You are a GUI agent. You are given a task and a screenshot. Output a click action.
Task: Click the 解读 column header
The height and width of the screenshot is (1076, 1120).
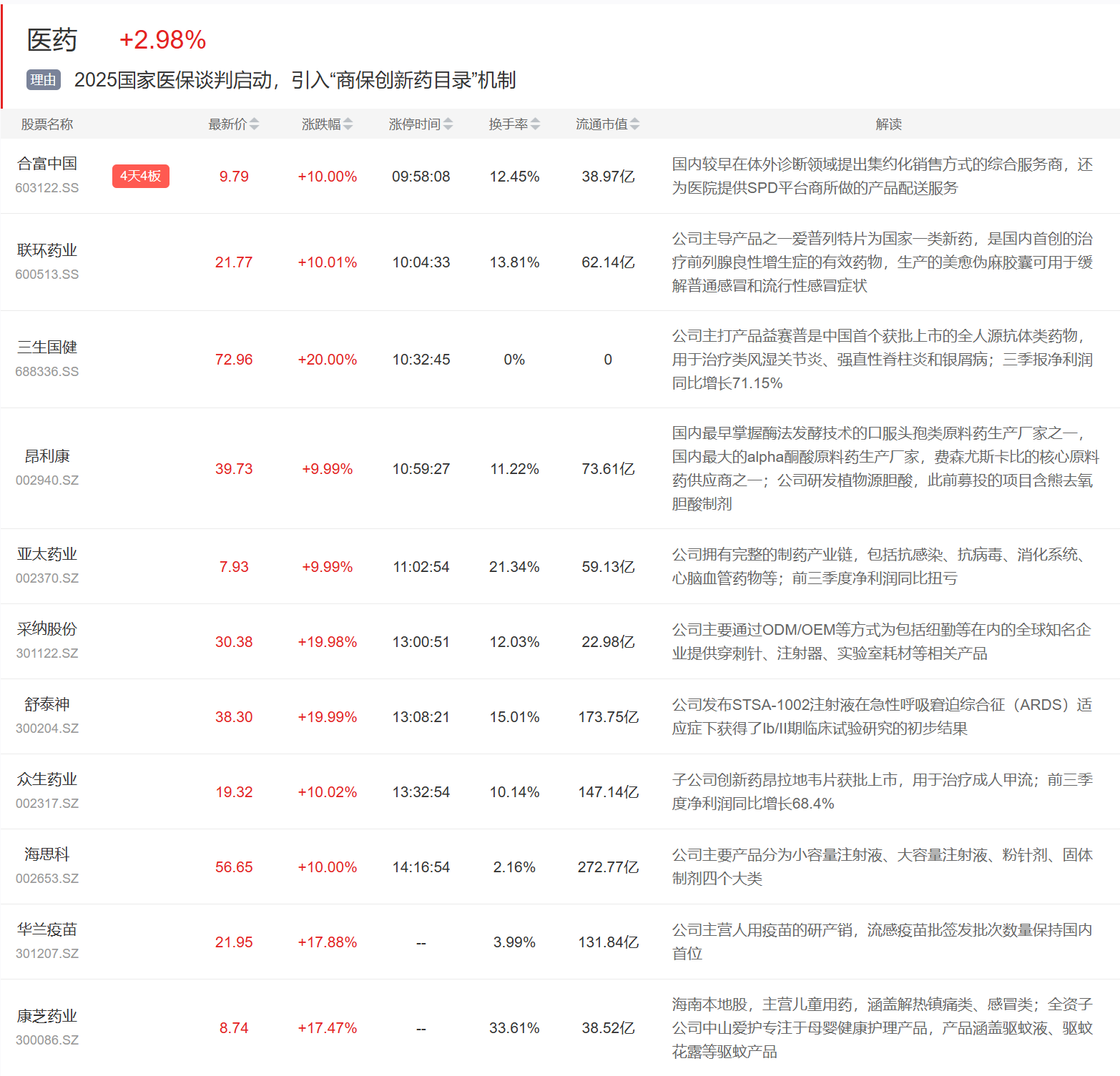click(888, 124)
